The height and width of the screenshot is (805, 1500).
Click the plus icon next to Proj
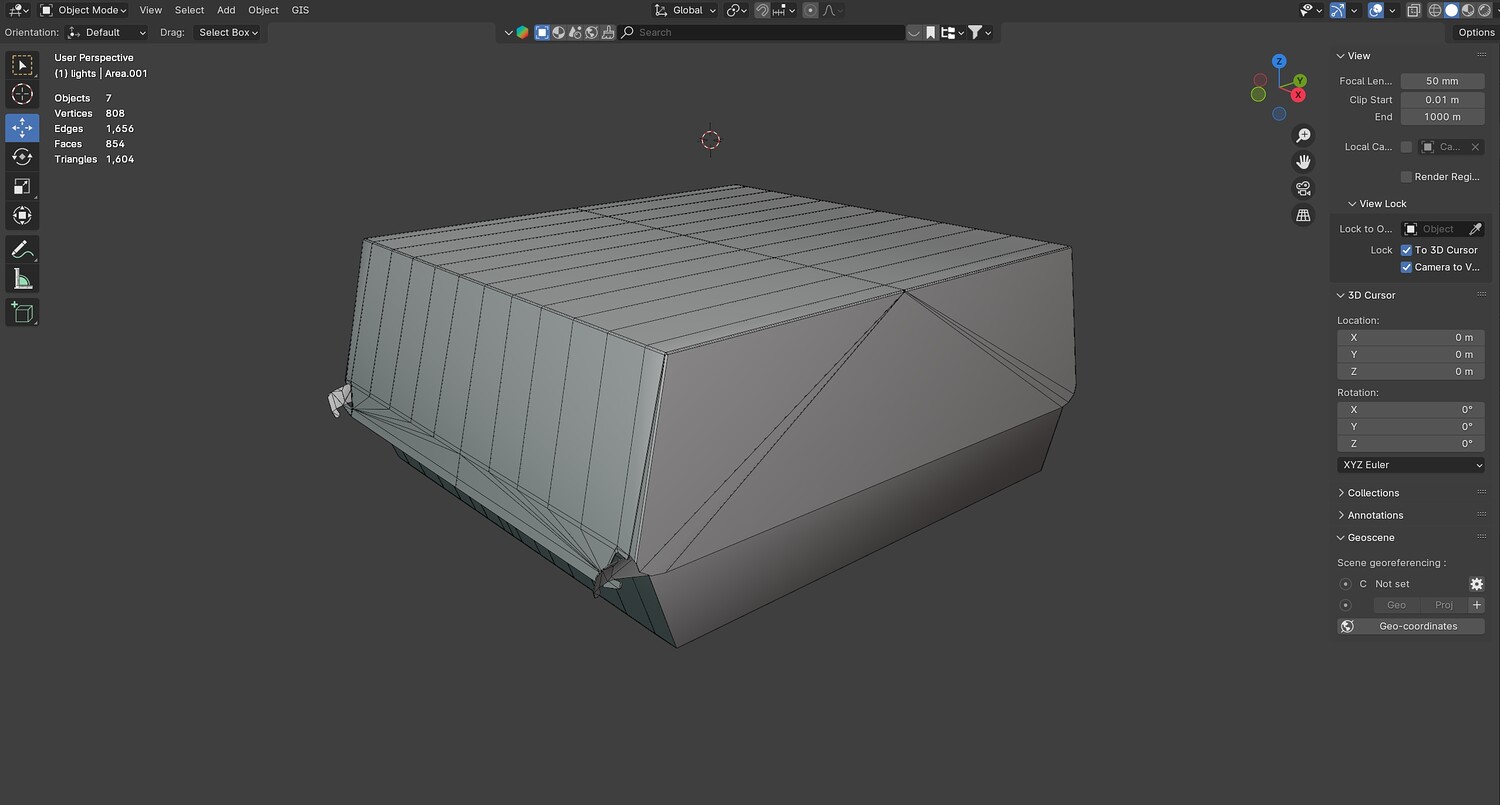coord(1476,605)
